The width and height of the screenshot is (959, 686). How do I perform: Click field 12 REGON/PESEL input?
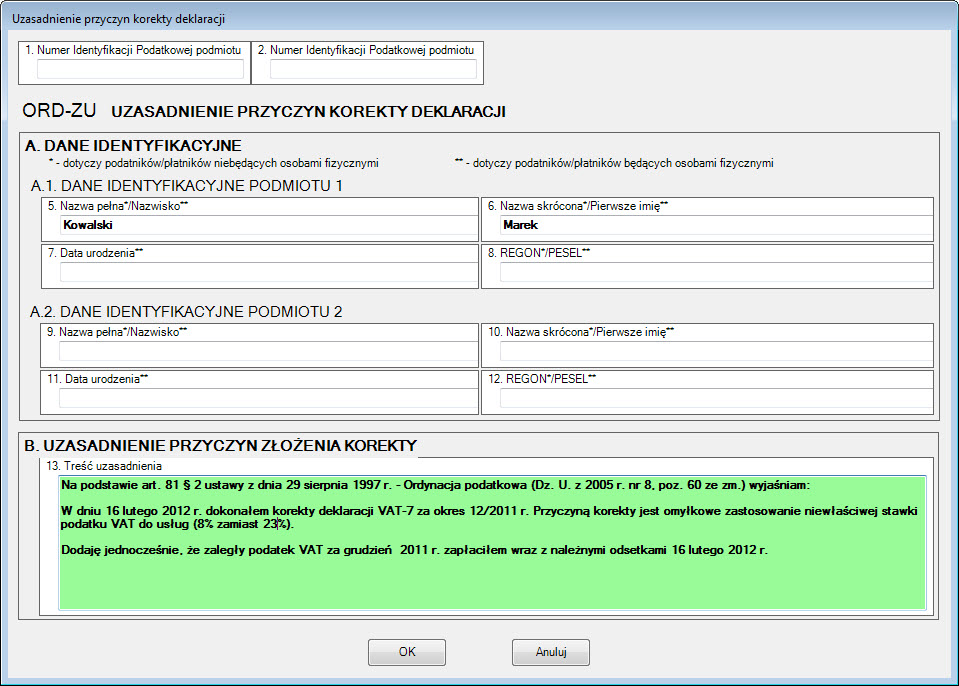coord(714,399)
